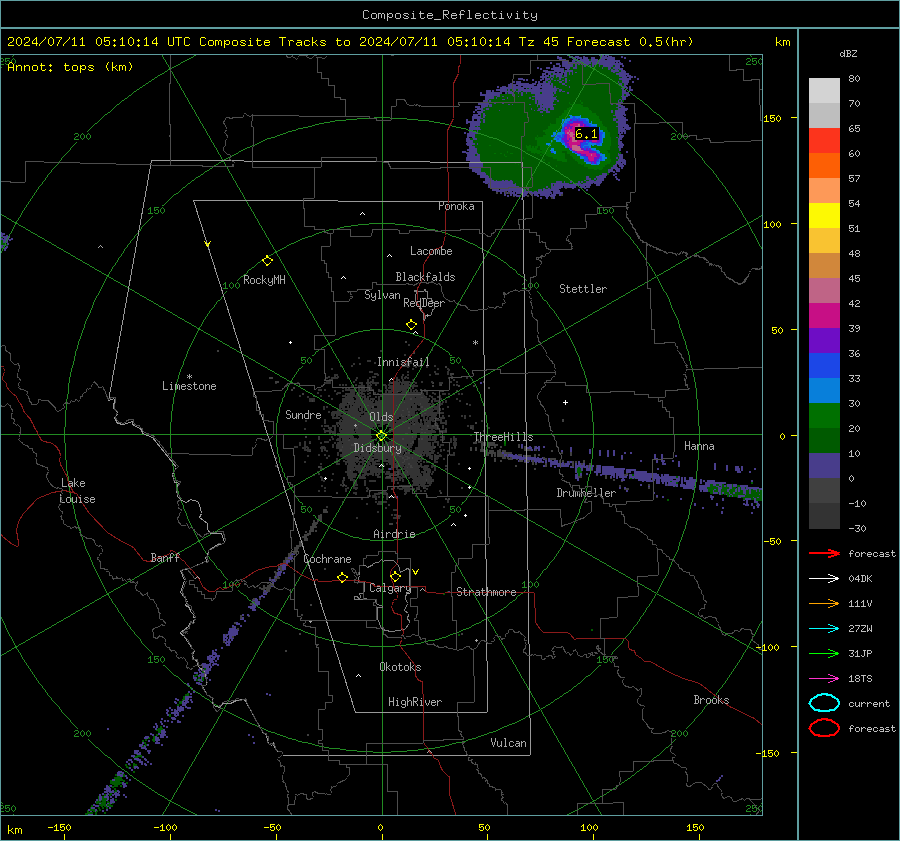The height and width of the screenshot is (841, 900).
Task: Click the asterisk marker northeast of Innisfail
Action: click(x=475, y=343)
